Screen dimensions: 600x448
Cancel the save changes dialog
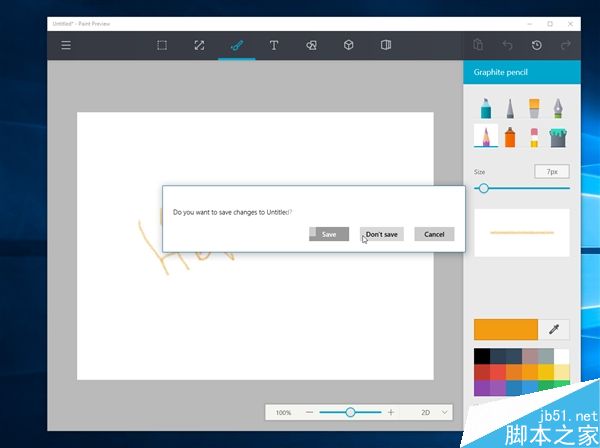click(434, 234)
